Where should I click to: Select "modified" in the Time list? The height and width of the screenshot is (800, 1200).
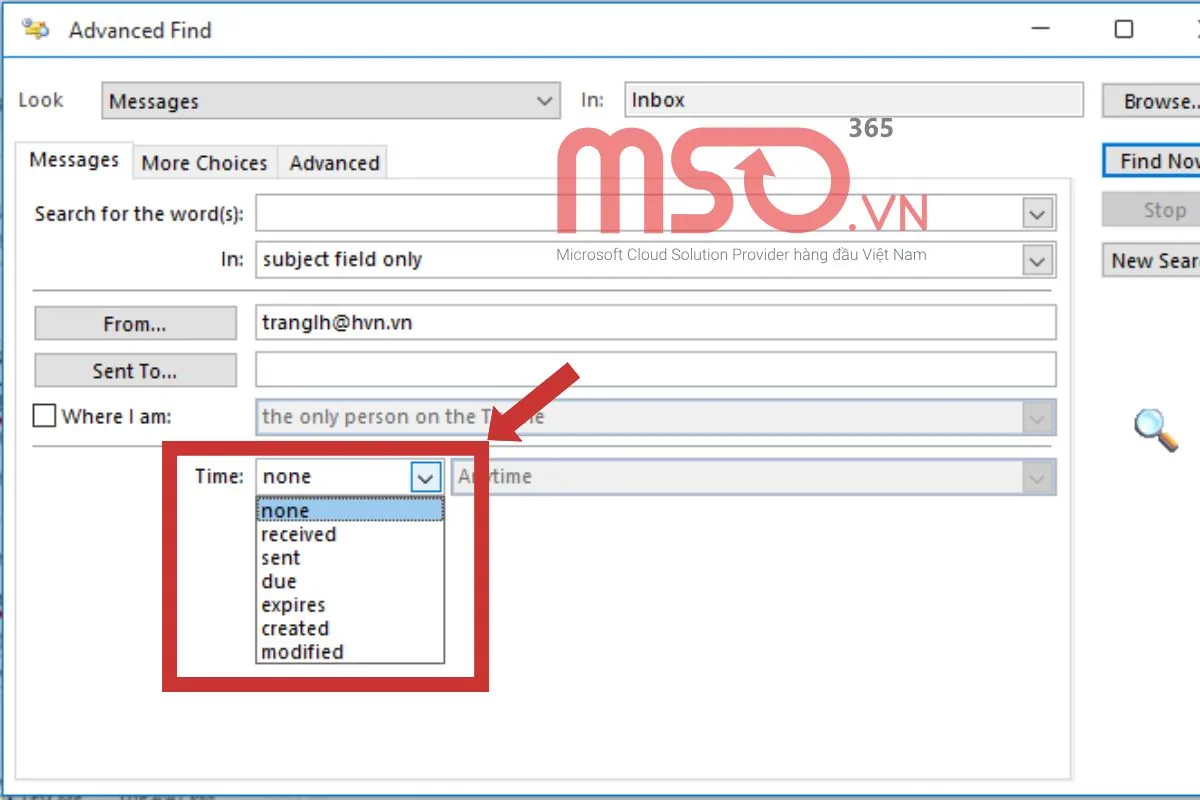(298, 651)
